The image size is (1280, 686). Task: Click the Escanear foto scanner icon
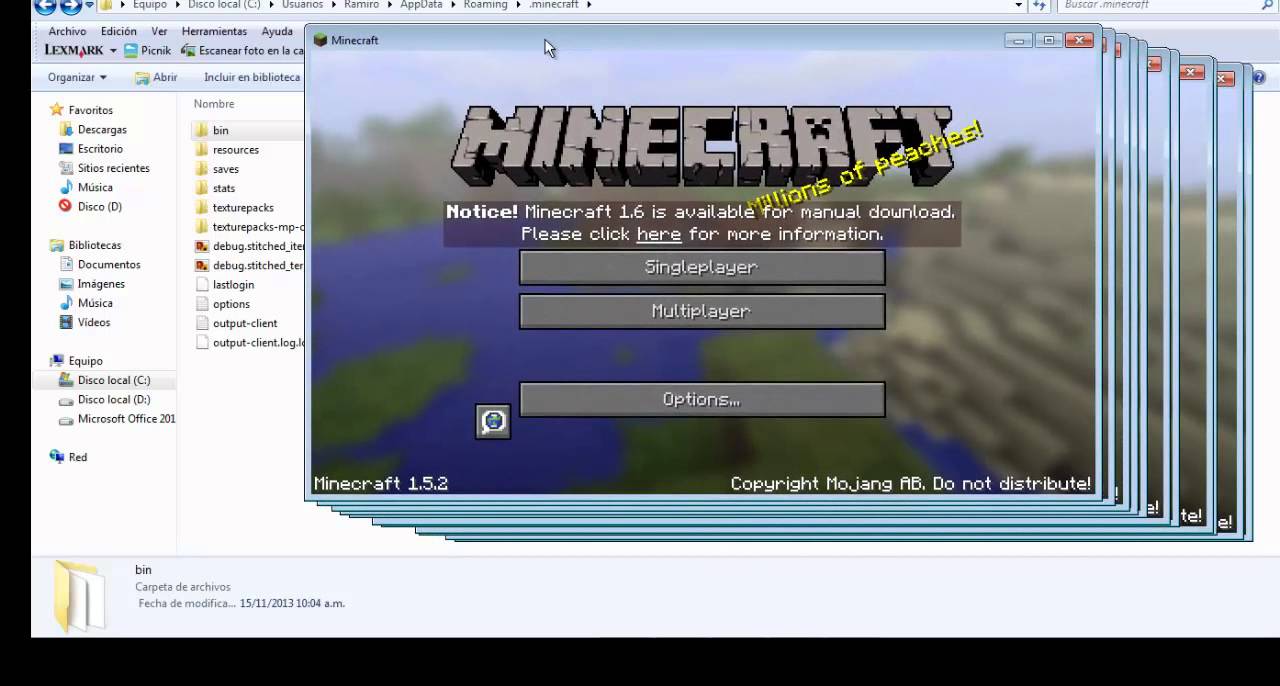pos(190,50)
